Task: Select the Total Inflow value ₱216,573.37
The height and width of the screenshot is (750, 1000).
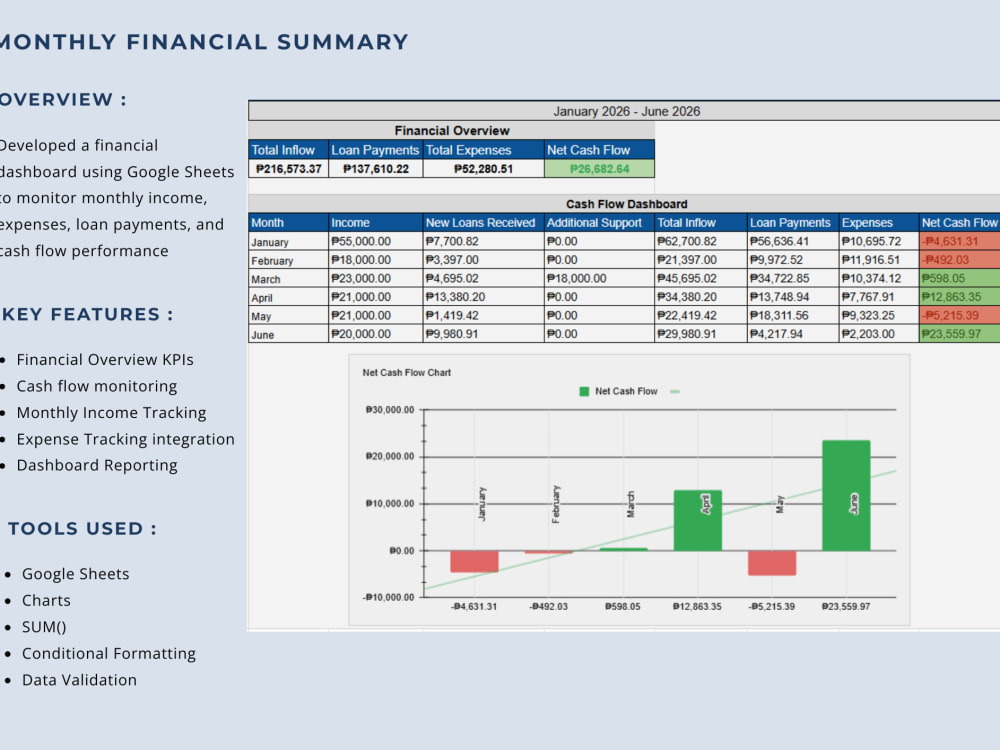Action: point(288,169)
